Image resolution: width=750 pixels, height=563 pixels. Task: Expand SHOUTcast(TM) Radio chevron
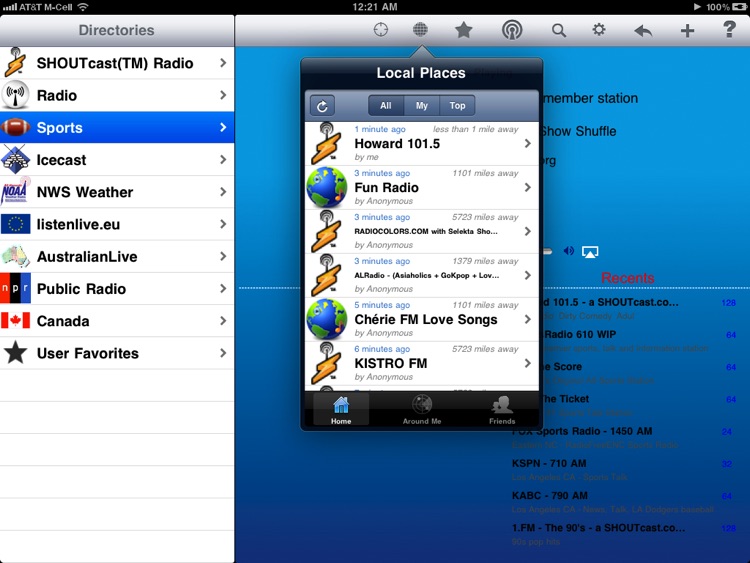pyautogui.click(x=223, y=63)
